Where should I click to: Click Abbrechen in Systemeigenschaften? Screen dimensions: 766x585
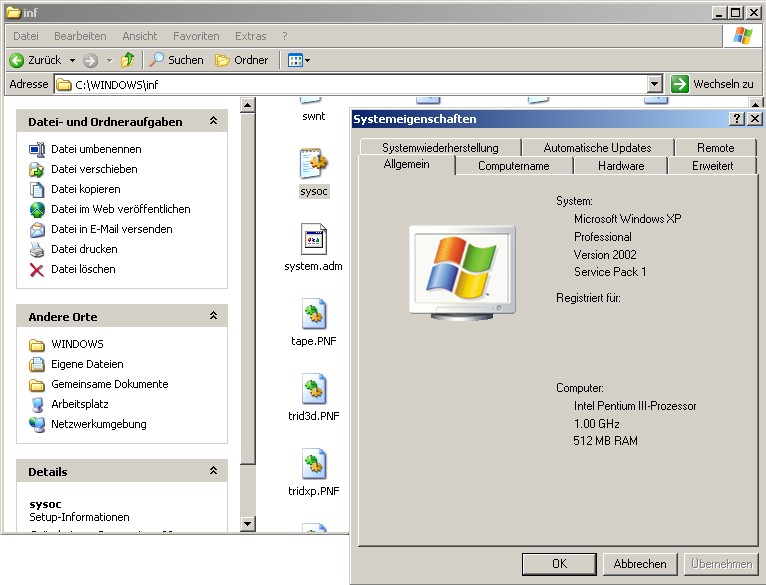tap(640, 564)
